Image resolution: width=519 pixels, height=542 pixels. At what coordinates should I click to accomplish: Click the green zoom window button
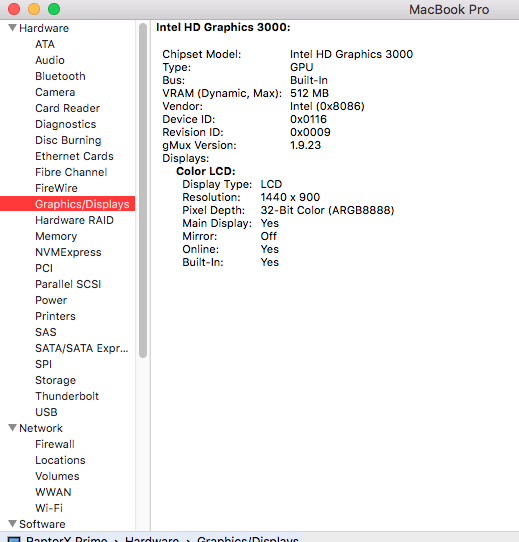[54, 9]
